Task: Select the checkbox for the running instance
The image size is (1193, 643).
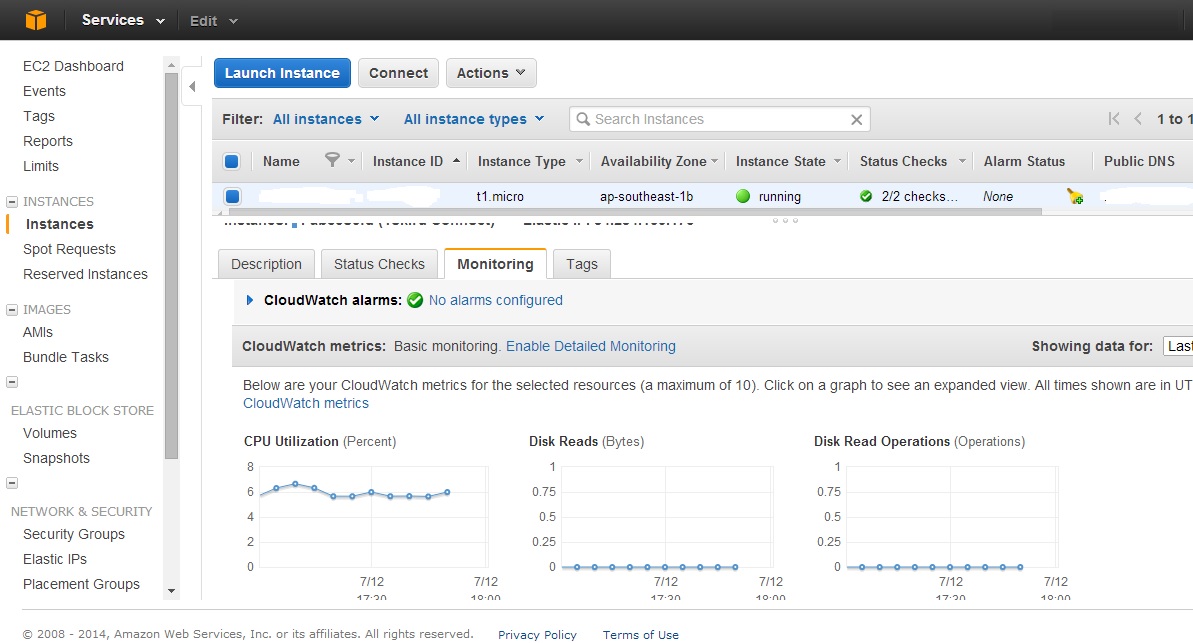Action: (x=232, y=196)
